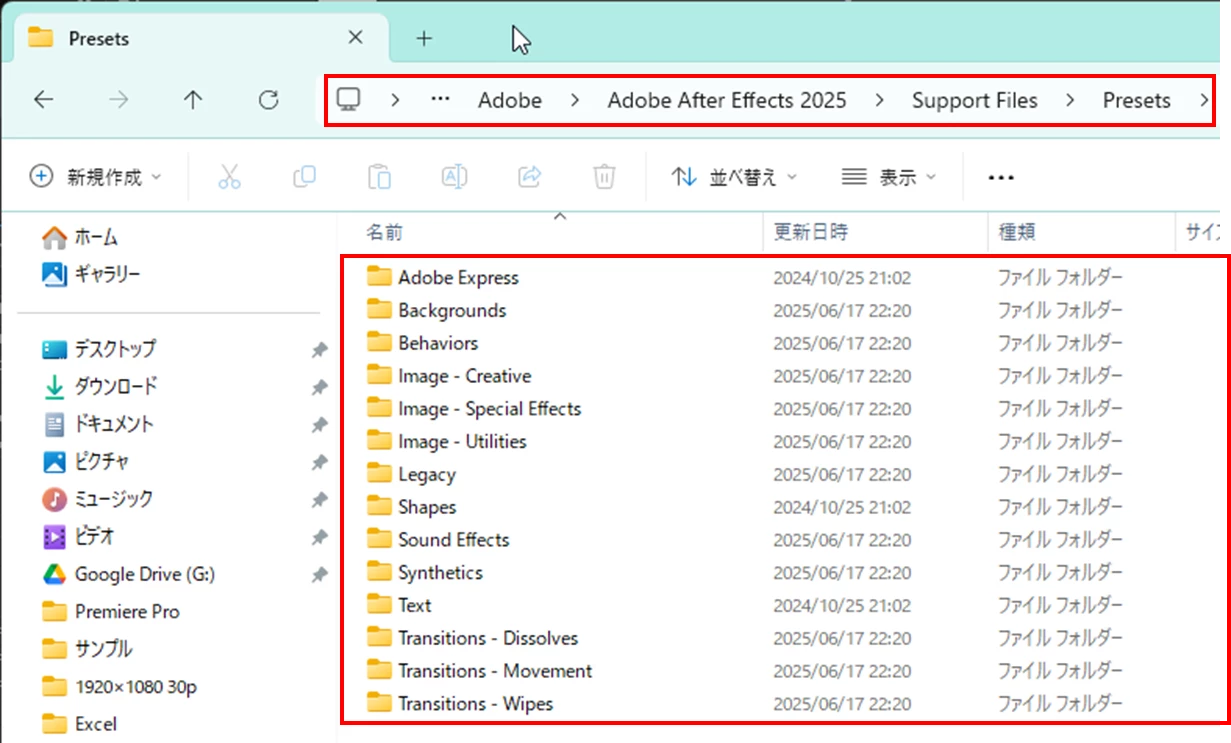Expand chevron after Support Files
This screenshot has height=743, width=1231.
(1070, 100)
